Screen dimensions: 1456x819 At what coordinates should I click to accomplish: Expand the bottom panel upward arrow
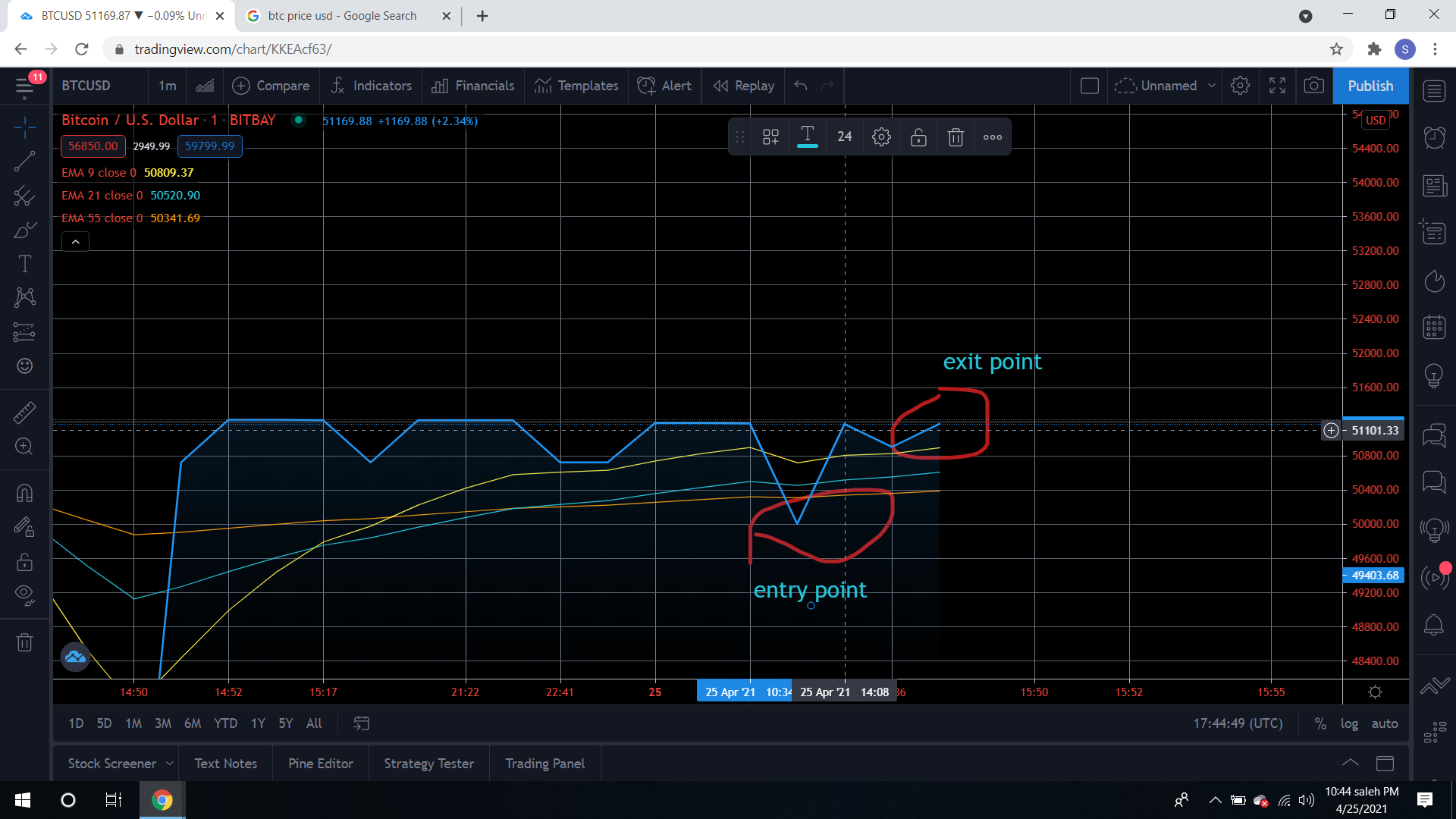(x=1350, y=763)
